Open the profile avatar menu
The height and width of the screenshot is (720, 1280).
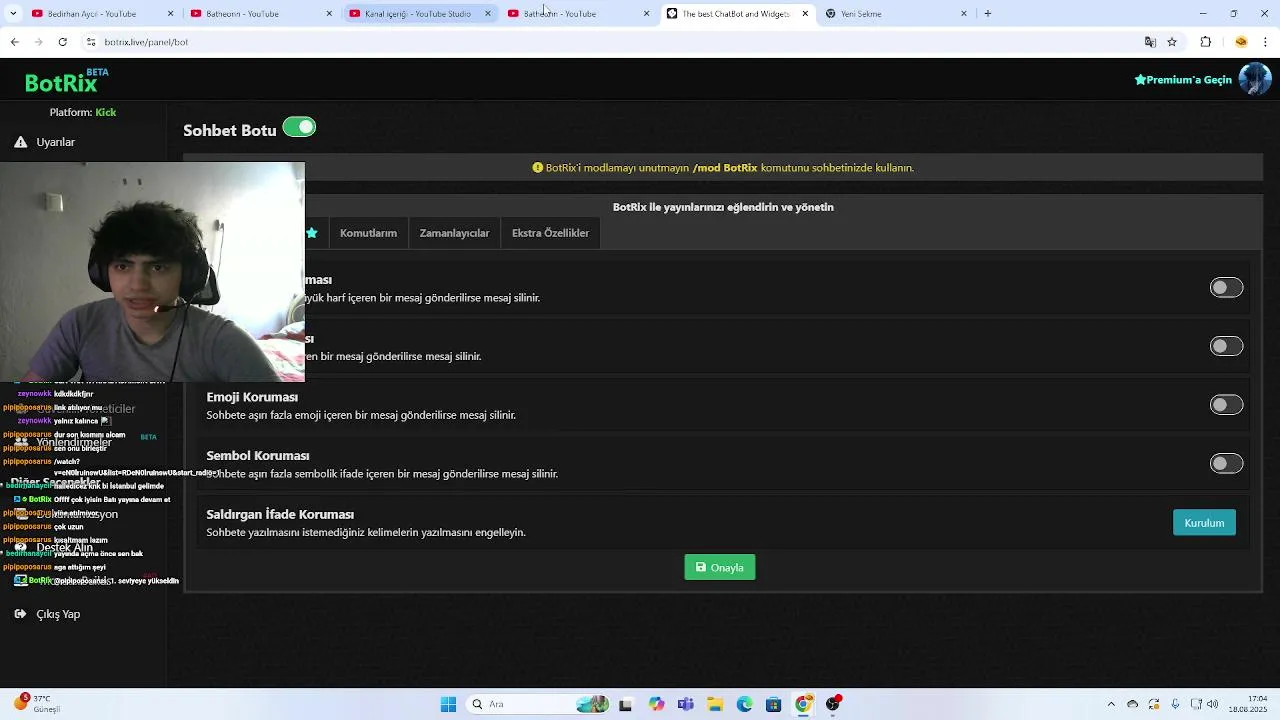point(1255,79)
